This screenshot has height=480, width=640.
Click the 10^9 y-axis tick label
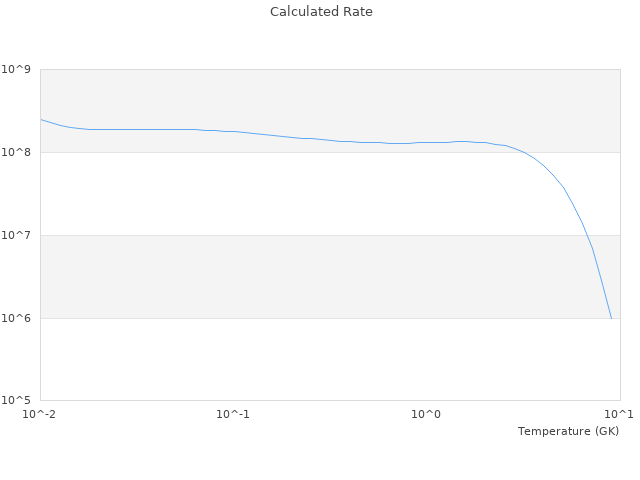coord(18,70)
